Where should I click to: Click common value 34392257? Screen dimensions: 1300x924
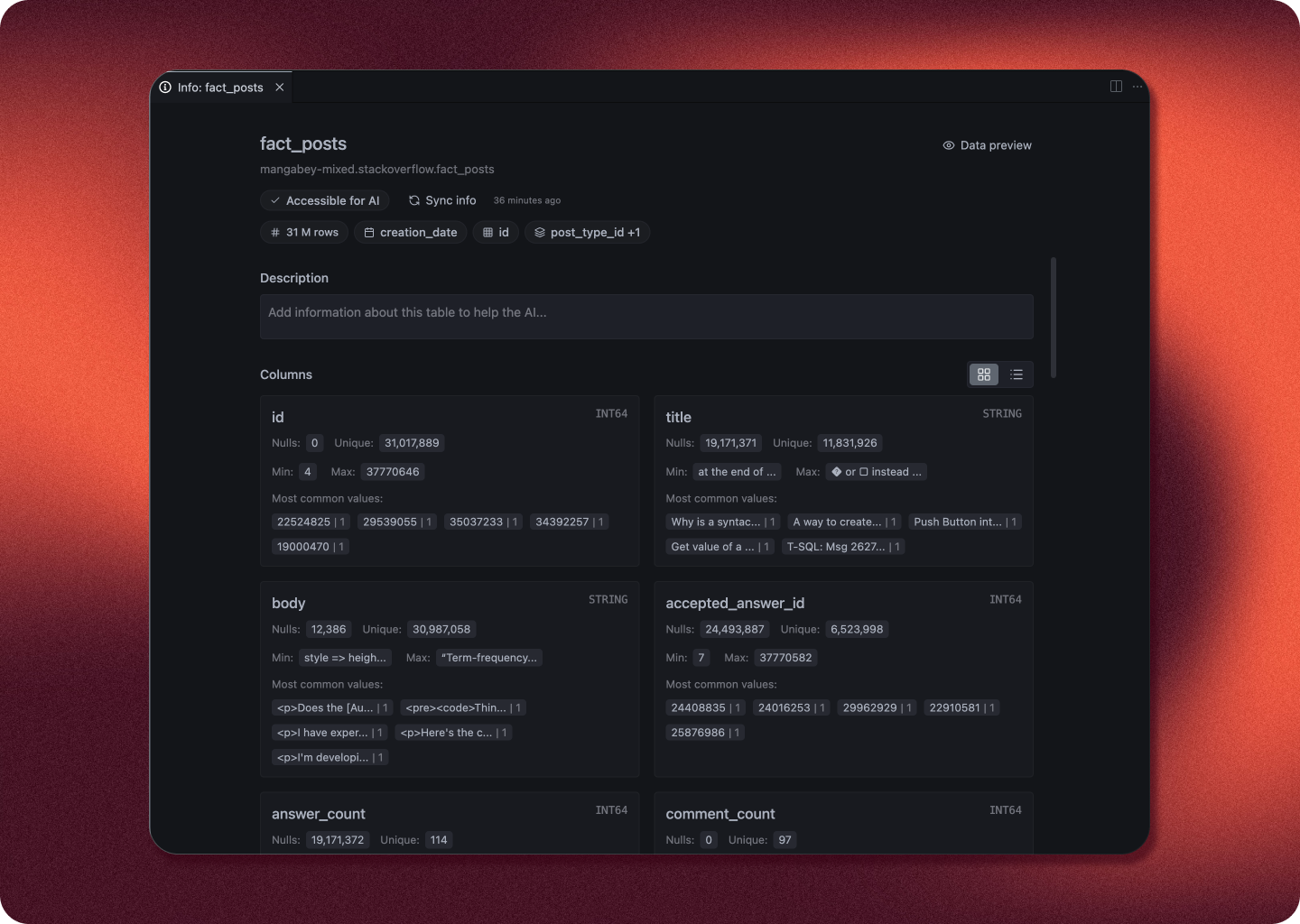point(570,522)
